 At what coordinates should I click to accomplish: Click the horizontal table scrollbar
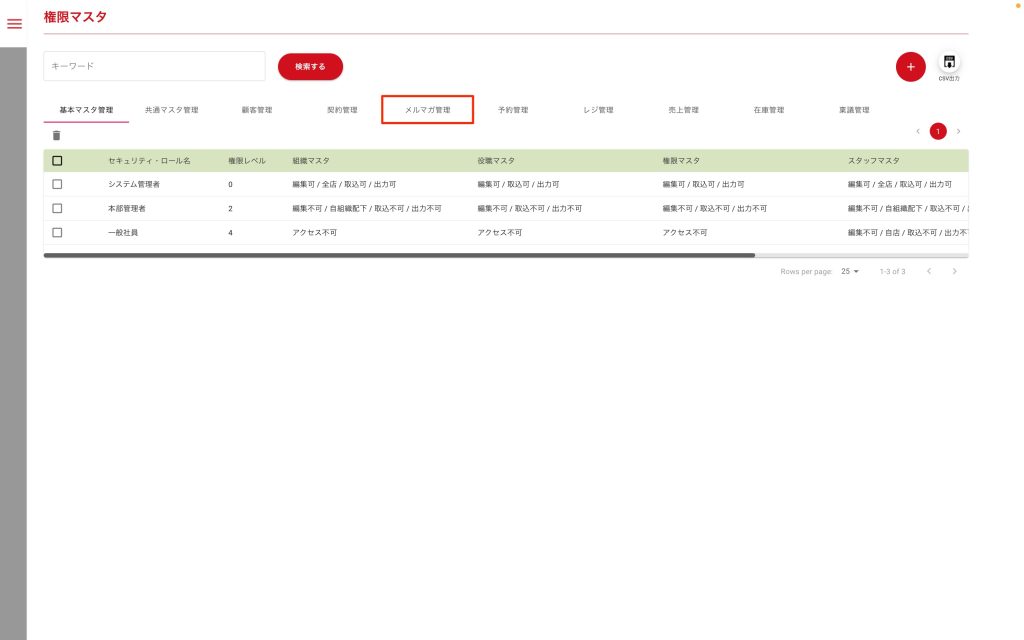coord(400,256)
